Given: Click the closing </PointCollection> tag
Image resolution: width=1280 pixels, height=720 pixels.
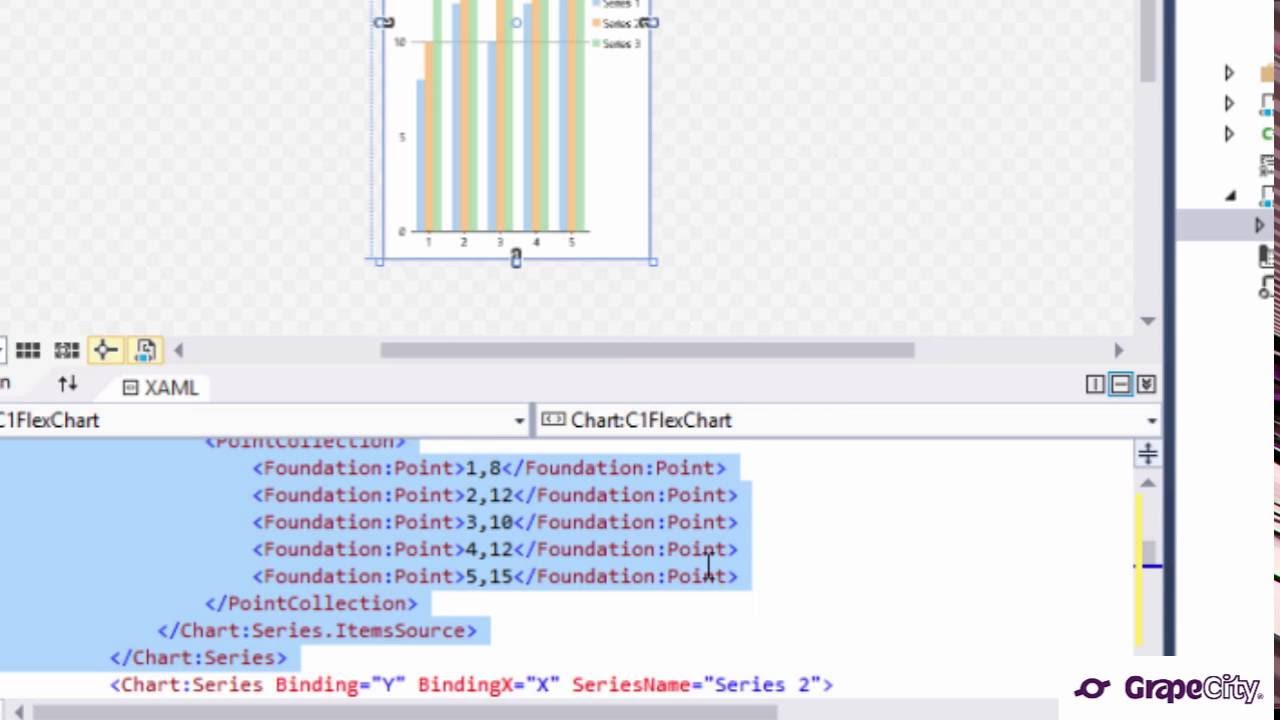Looking at the screenshot, I should click(x=311, y=603).
